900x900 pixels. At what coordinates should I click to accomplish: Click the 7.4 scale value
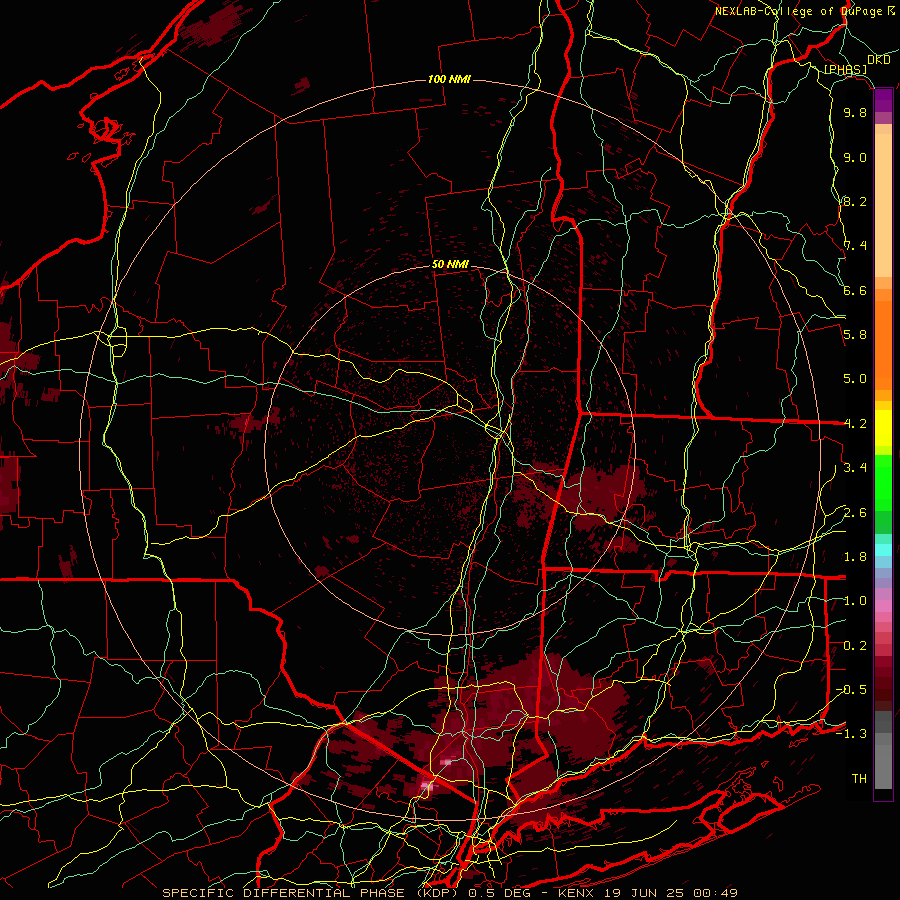(855, 246)
